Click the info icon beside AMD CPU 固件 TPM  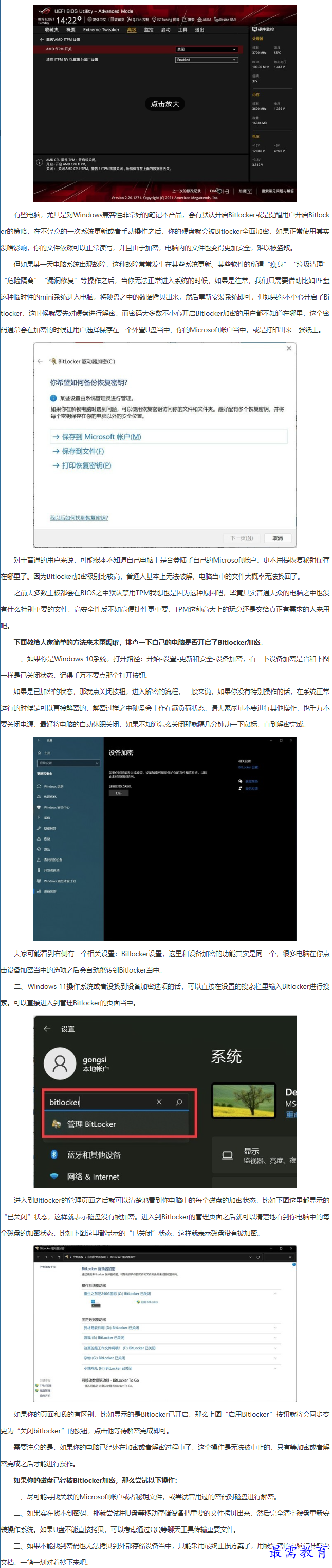(40, 162)
